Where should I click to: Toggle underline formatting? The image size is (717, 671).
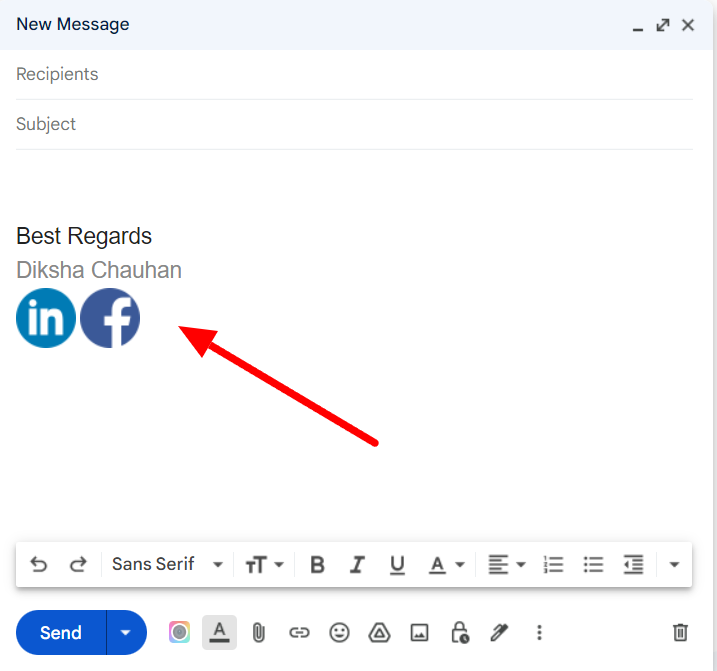pos(397,564)
